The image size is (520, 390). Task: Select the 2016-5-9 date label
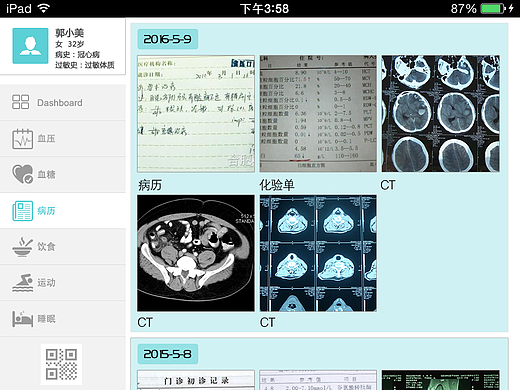pos(168,39)
